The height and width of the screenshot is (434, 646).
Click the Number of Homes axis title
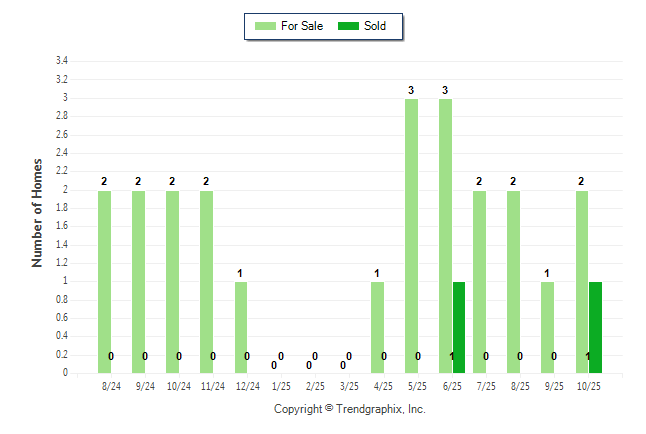click(x=37, y=212)
